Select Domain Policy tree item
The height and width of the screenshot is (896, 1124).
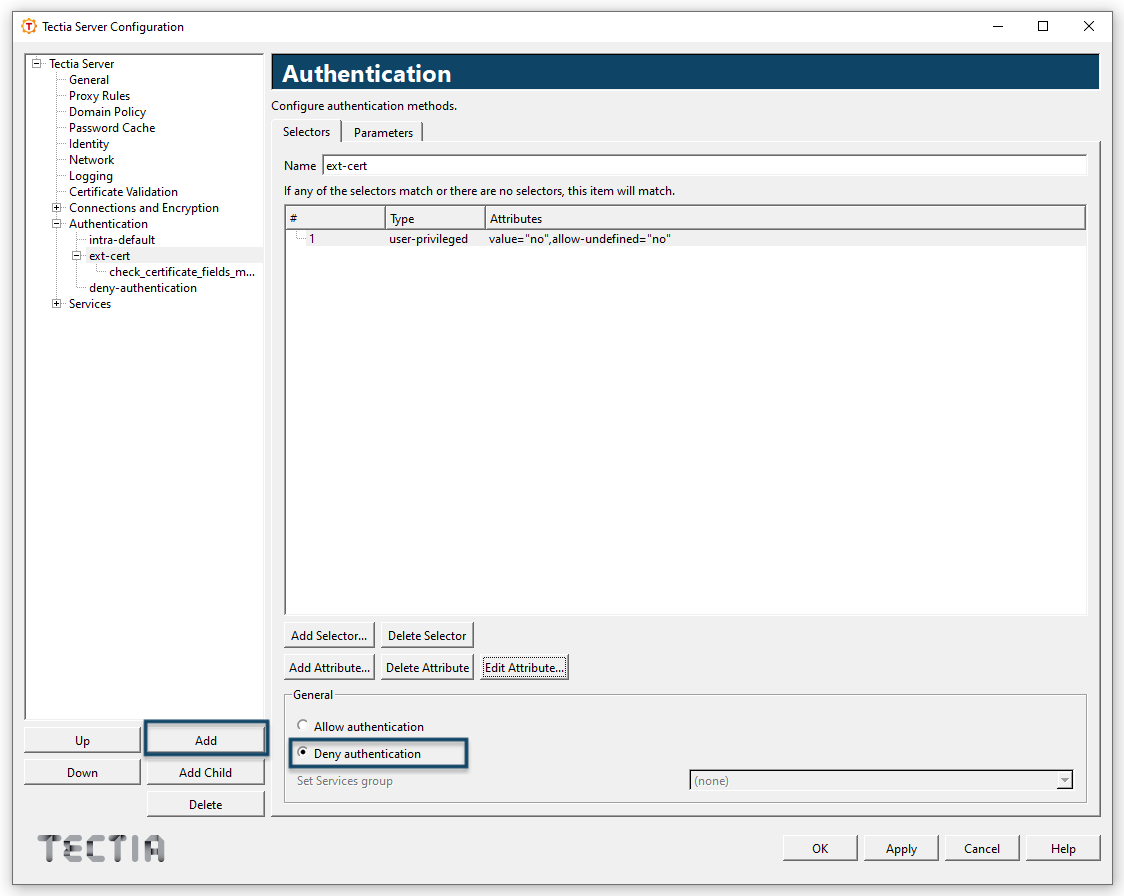(x=108, y=112)
